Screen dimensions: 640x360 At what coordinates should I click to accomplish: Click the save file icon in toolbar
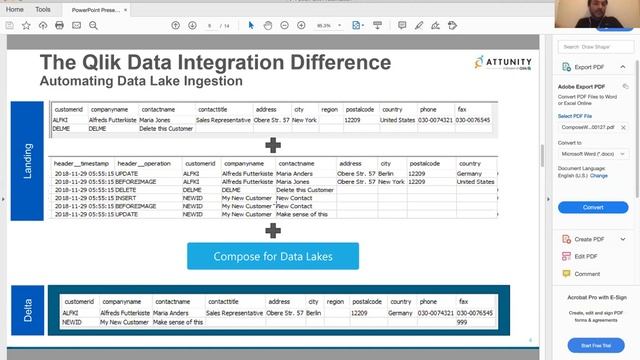9,25
